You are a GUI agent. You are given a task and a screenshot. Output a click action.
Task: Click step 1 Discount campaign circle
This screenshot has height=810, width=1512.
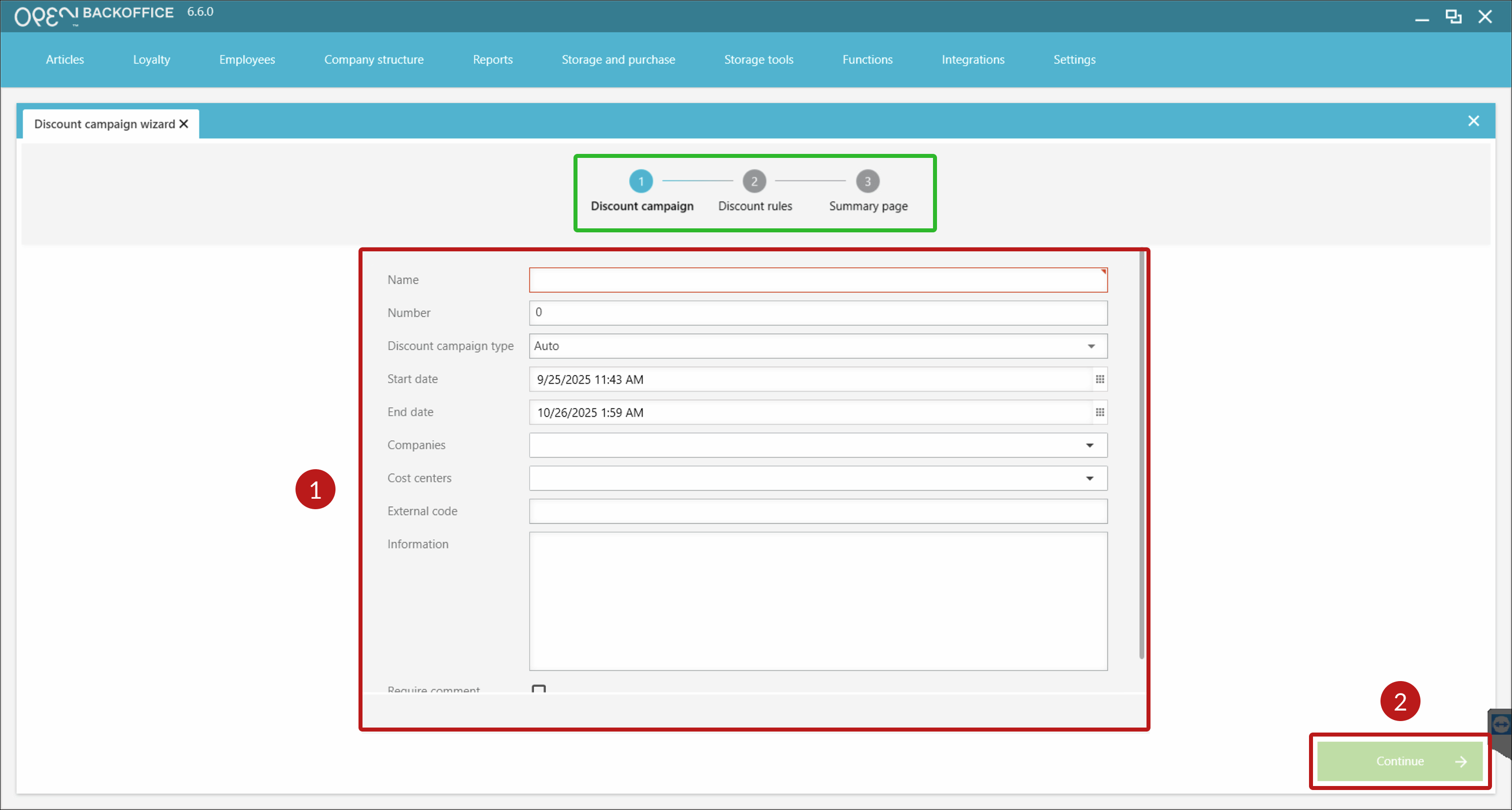[641, 181]
